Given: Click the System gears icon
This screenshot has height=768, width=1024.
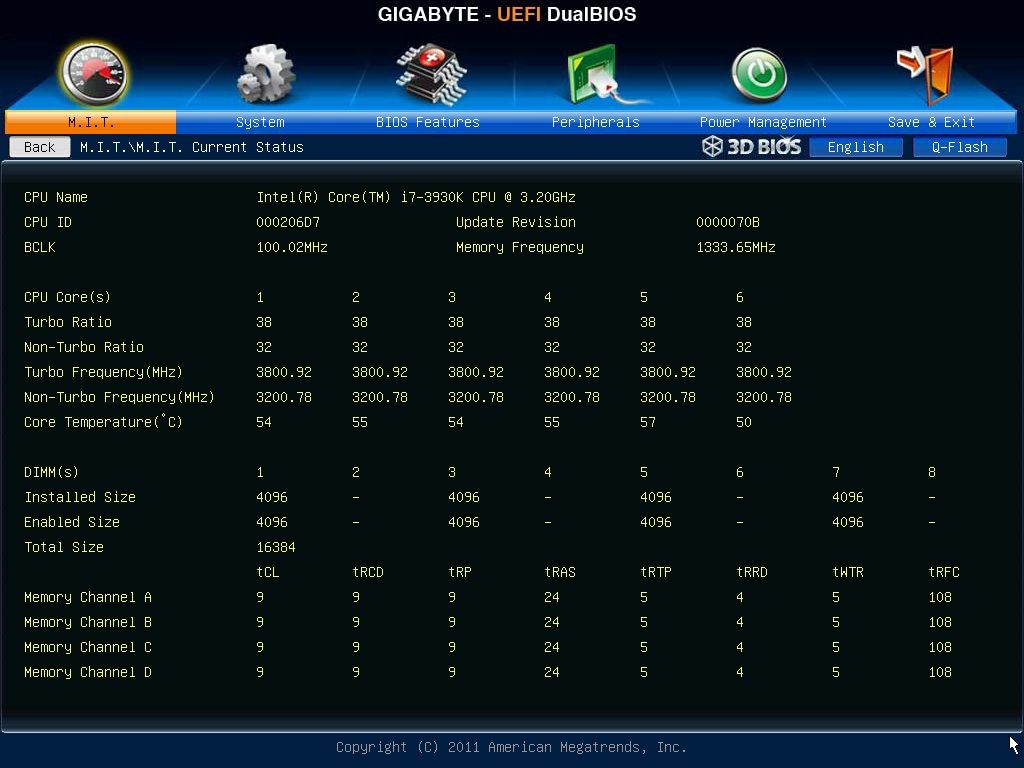Looking at the screenshot, I should click(265, 74).
